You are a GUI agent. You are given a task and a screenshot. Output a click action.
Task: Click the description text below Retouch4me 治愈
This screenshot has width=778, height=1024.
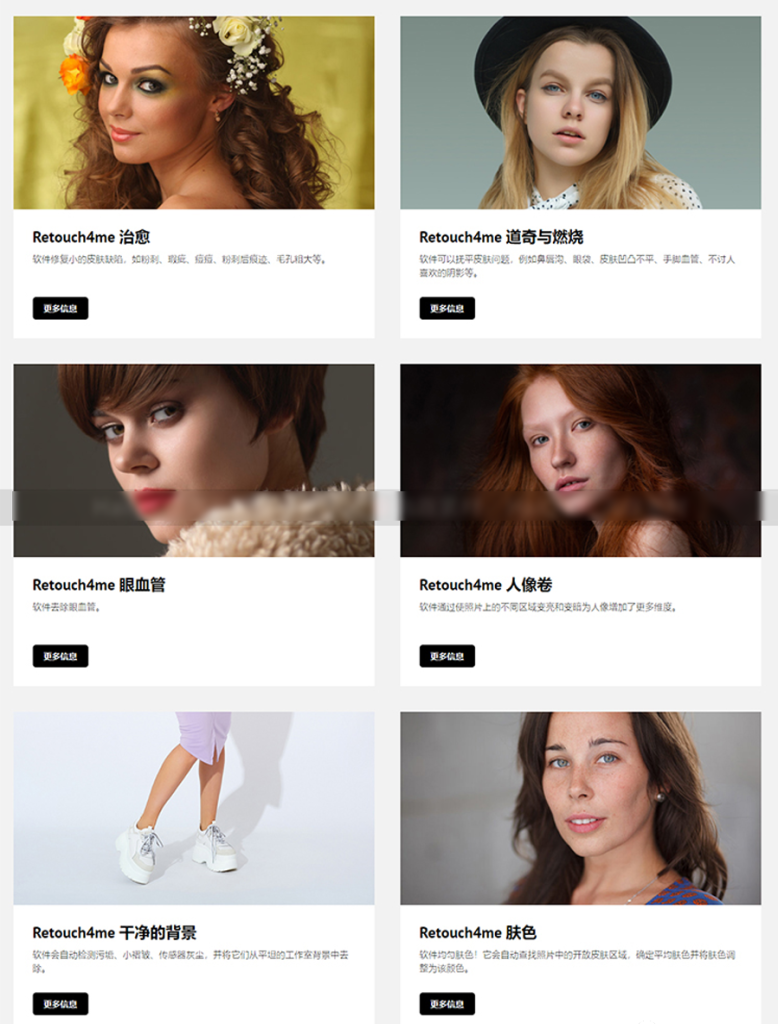tap(180, 259)
